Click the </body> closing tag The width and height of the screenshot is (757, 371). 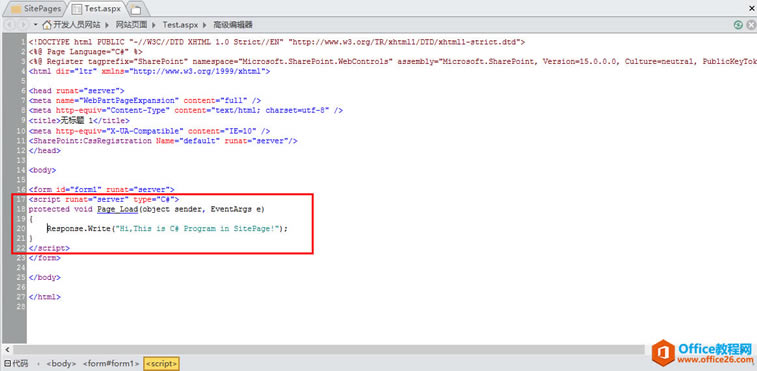(44, 277)
